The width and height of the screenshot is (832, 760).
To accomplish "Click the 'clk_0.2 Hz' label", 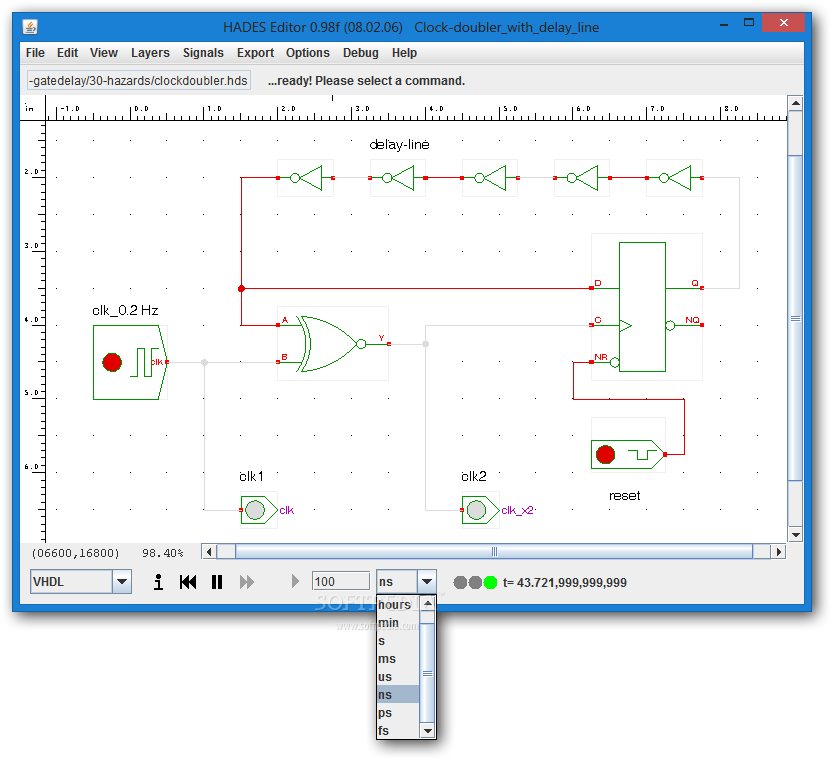I will (125, 310).
